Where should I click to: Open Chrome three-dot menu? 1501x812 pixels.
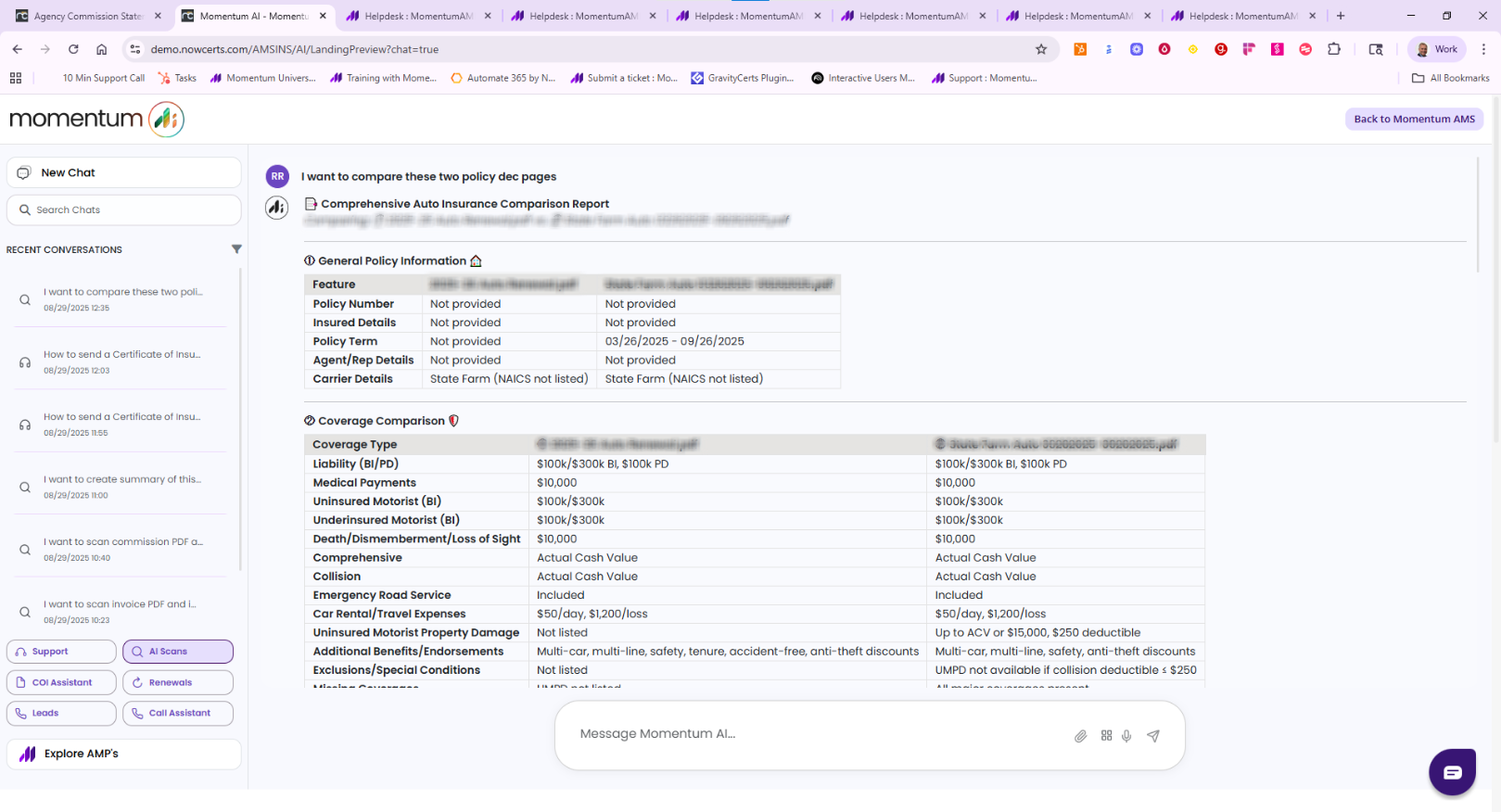[1483, 49]
